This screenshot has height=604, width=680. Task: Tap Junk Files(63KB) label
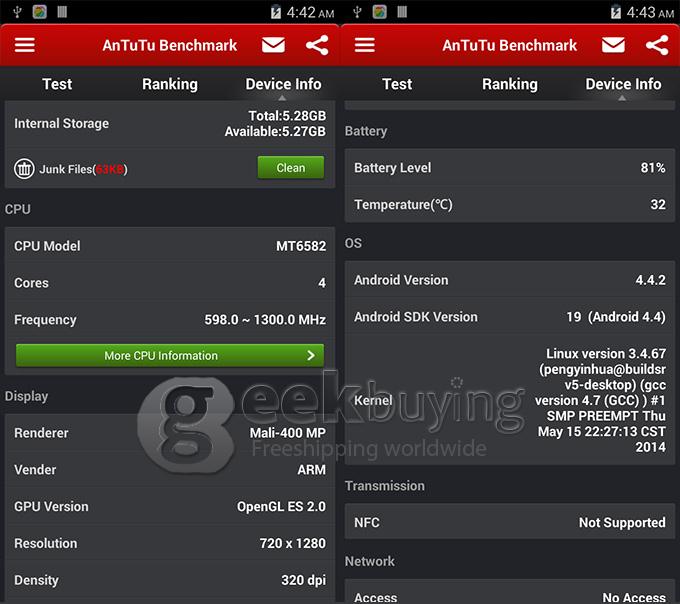83,169
